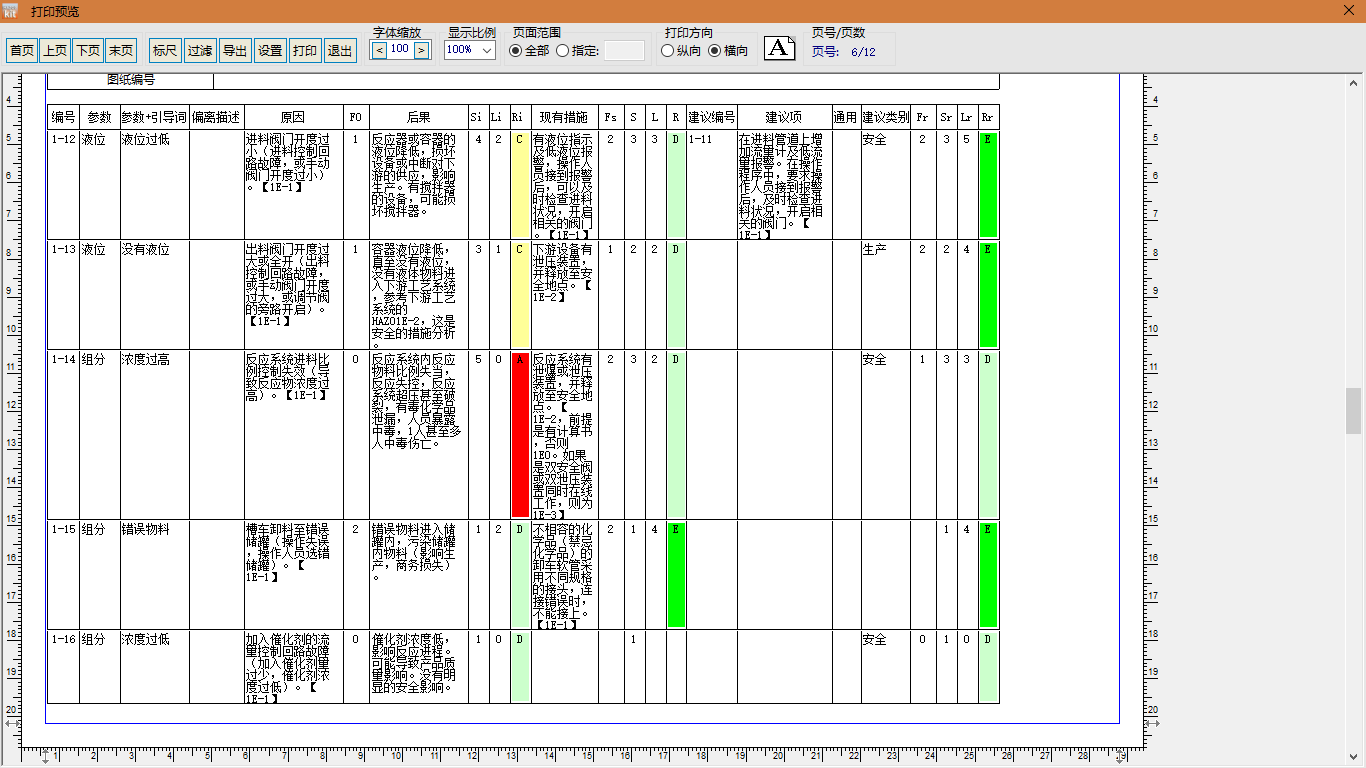Screen dimensions: 1366x768
Task: Click green 'E' R cell in row 1-15
Action: pyautogui.click(x=676, y=574)
